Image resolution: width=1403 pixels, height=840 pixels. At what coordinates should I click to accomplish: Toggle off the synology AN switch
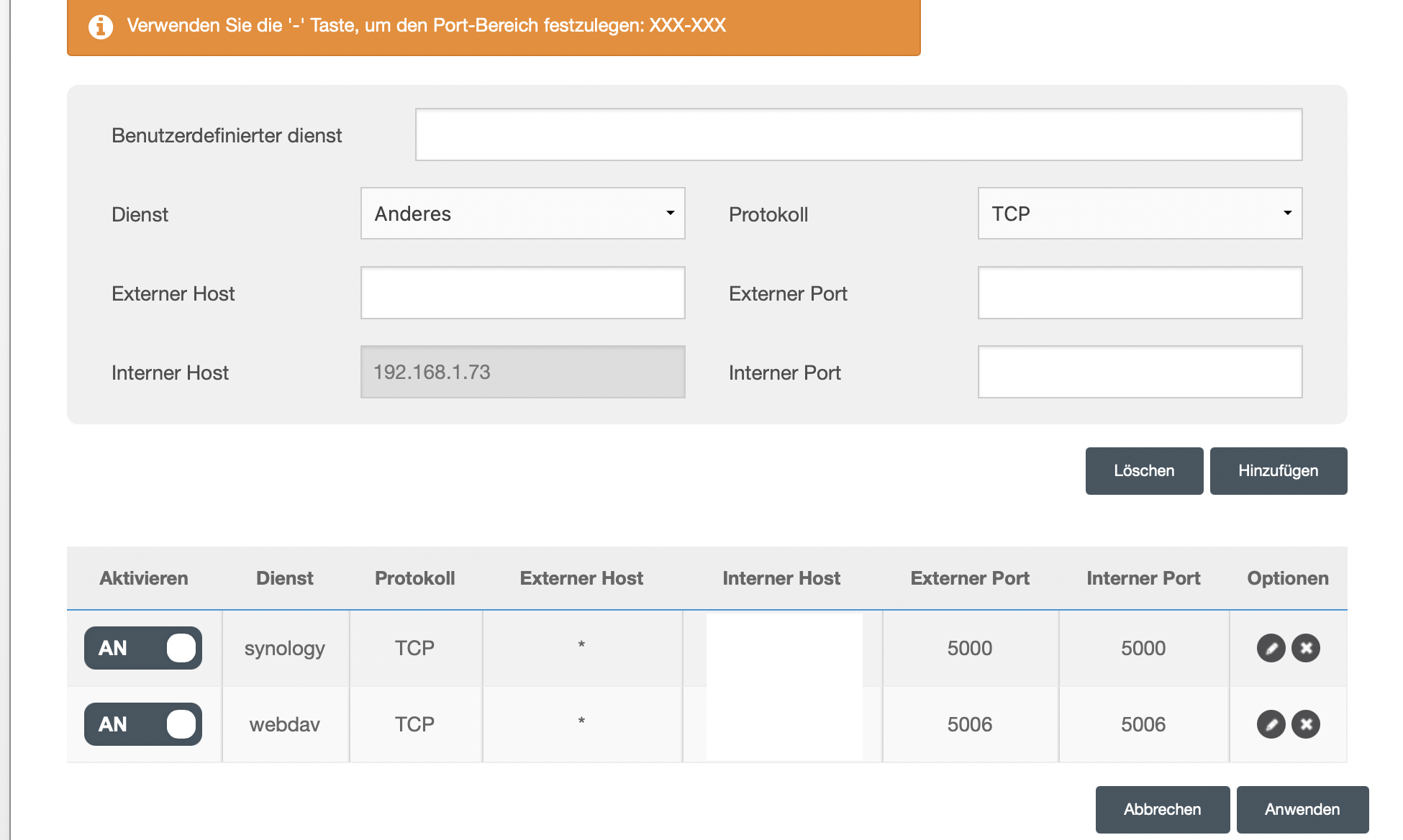click(x=143, y=648)
